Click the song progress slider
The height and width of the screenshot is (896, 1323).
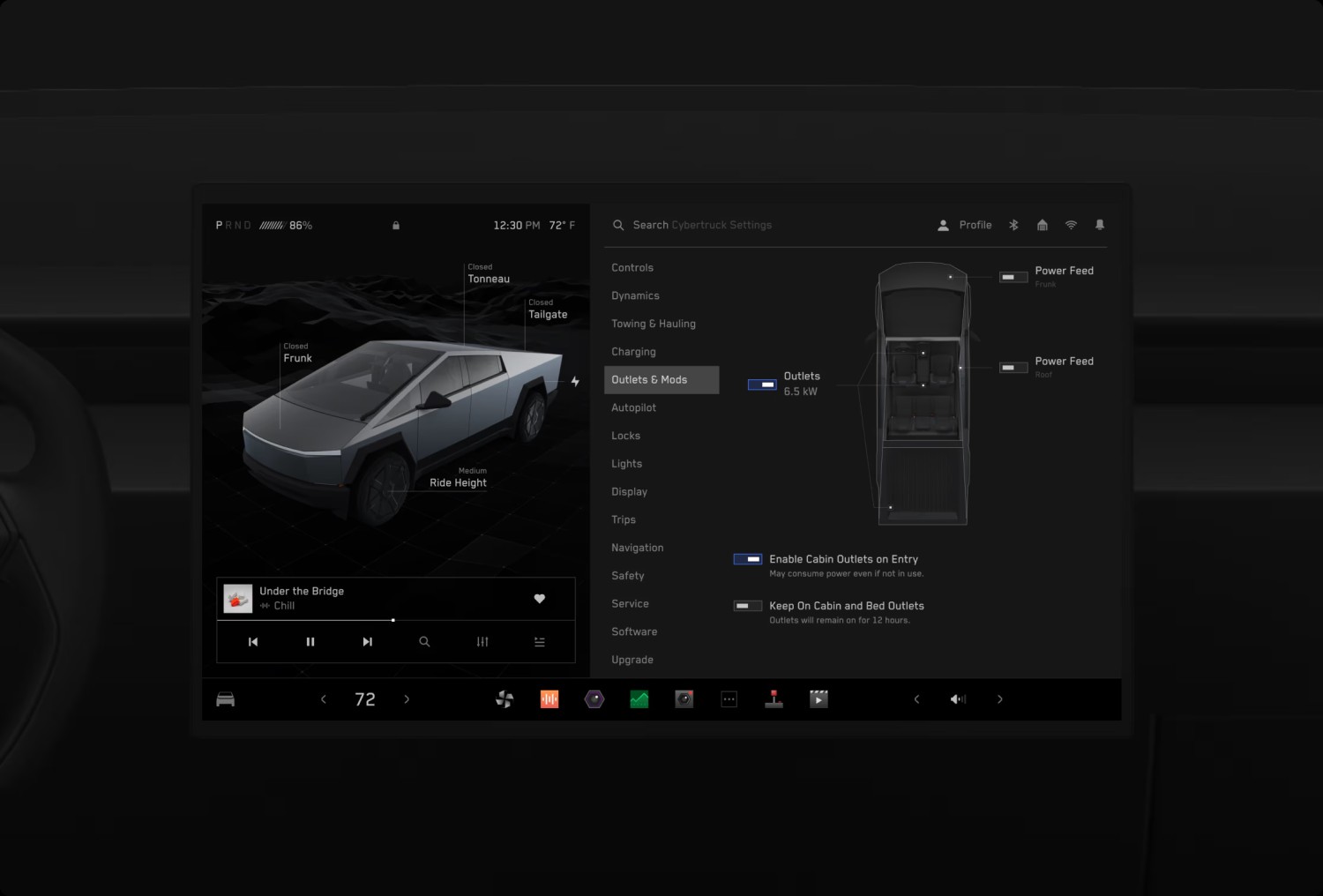click(392, 620)
